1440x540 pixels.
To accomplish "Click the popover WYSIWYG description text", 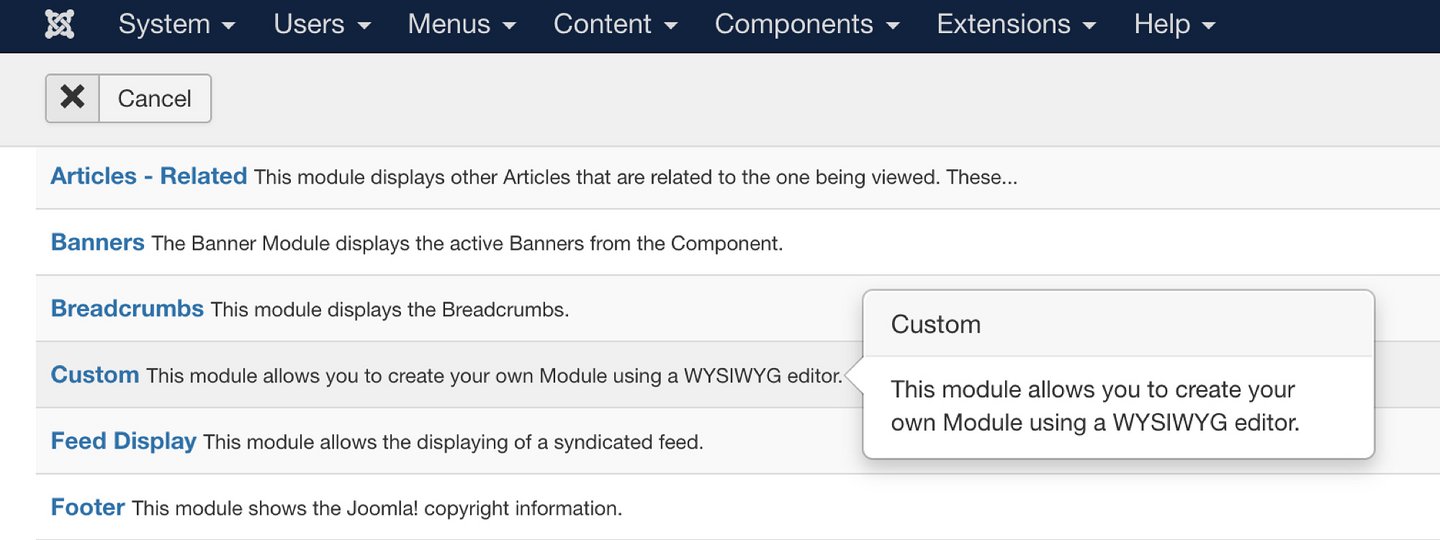I will [1095, 406].
